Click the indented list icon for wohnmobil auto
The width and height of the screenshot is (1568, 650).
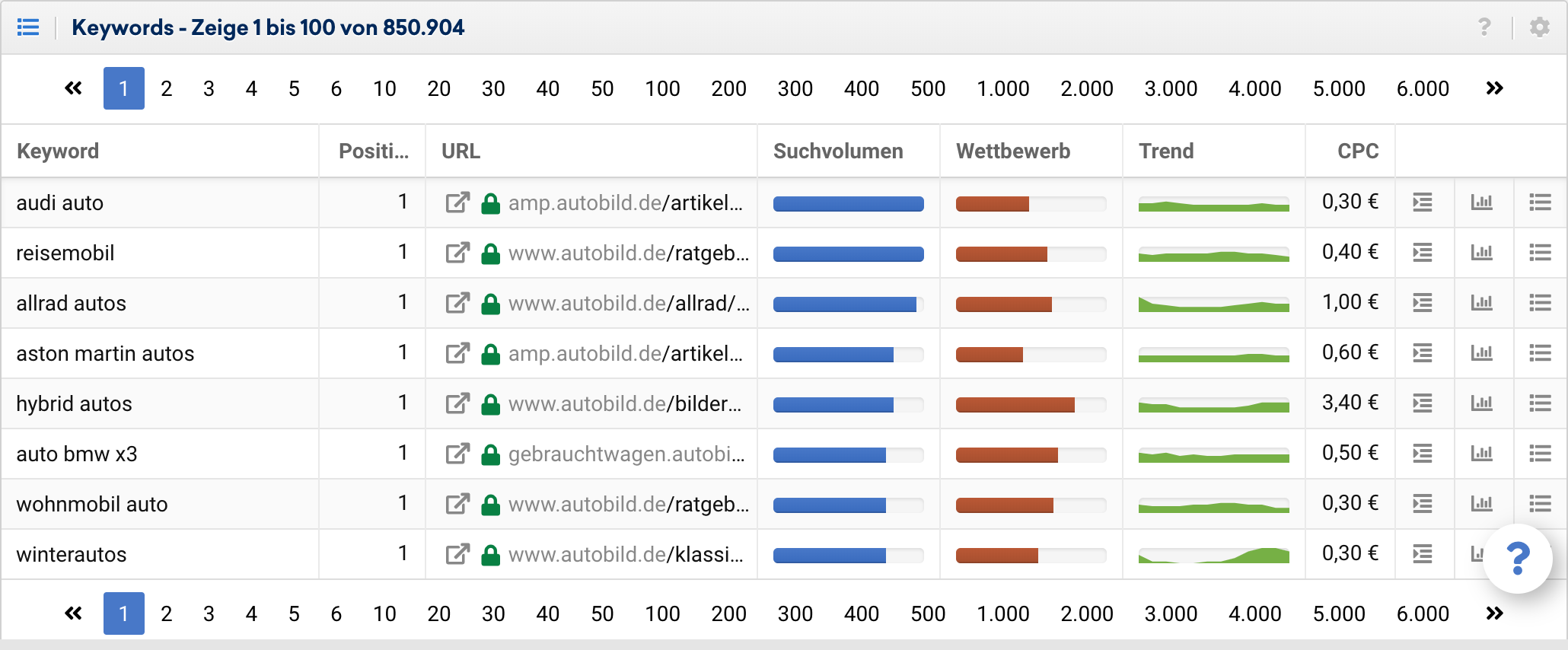coord(1422,504)
